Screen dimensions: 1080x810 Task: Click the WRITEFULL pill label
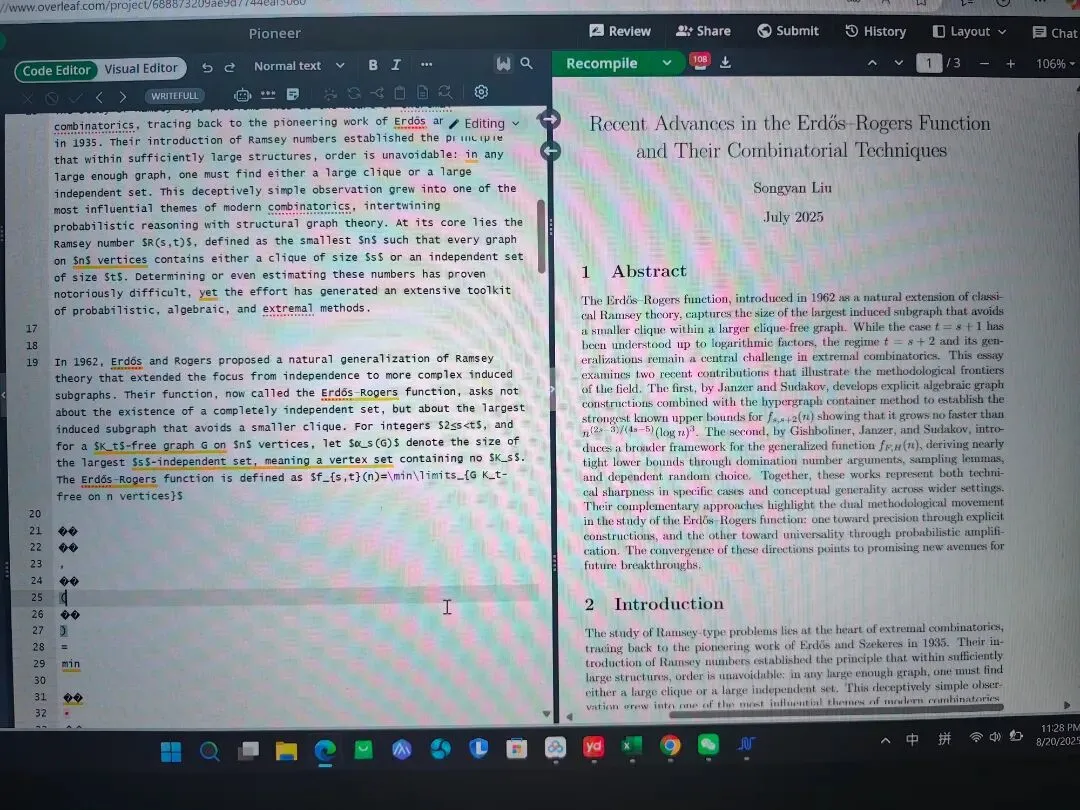coord(174,96)
